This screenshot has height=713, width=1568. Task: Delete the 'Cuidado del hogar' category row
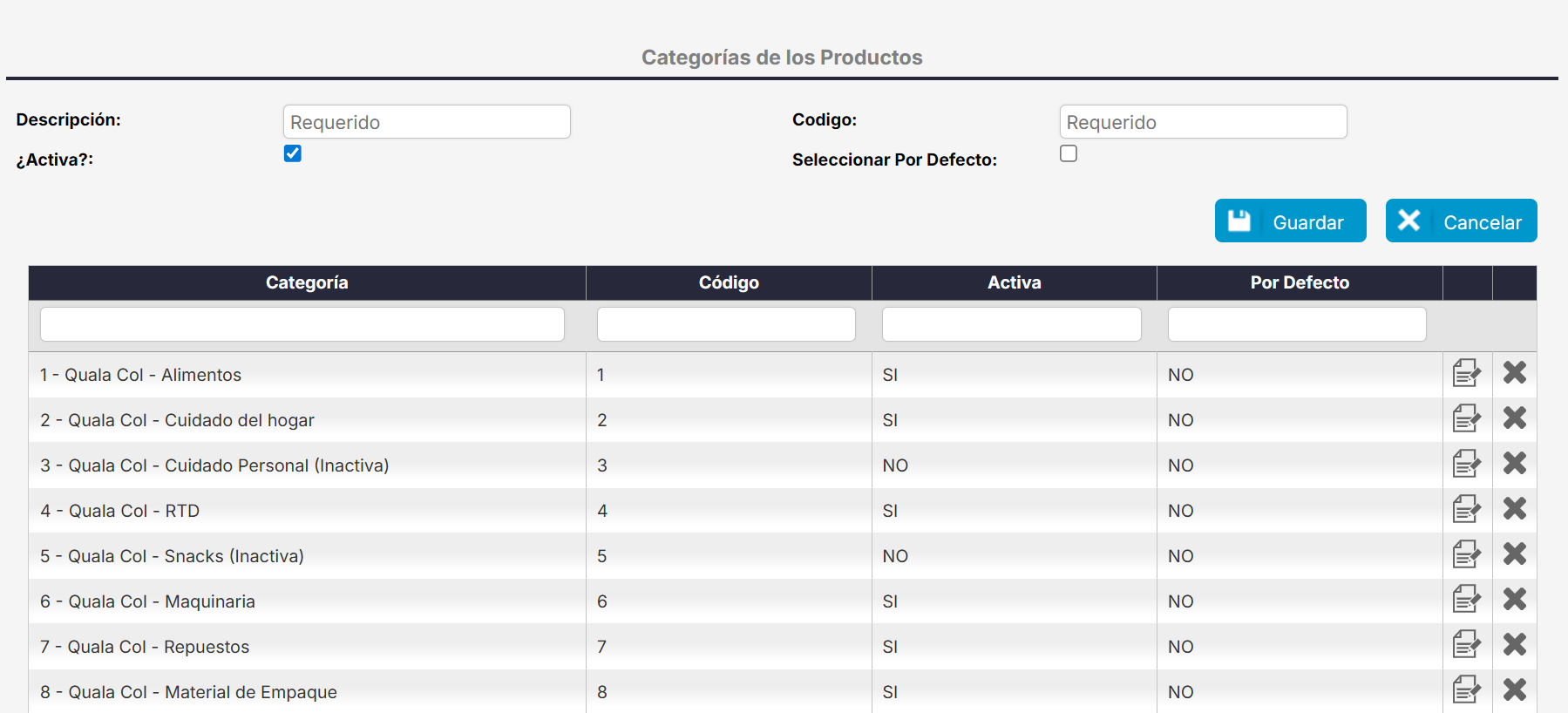tap(1515, 418)
